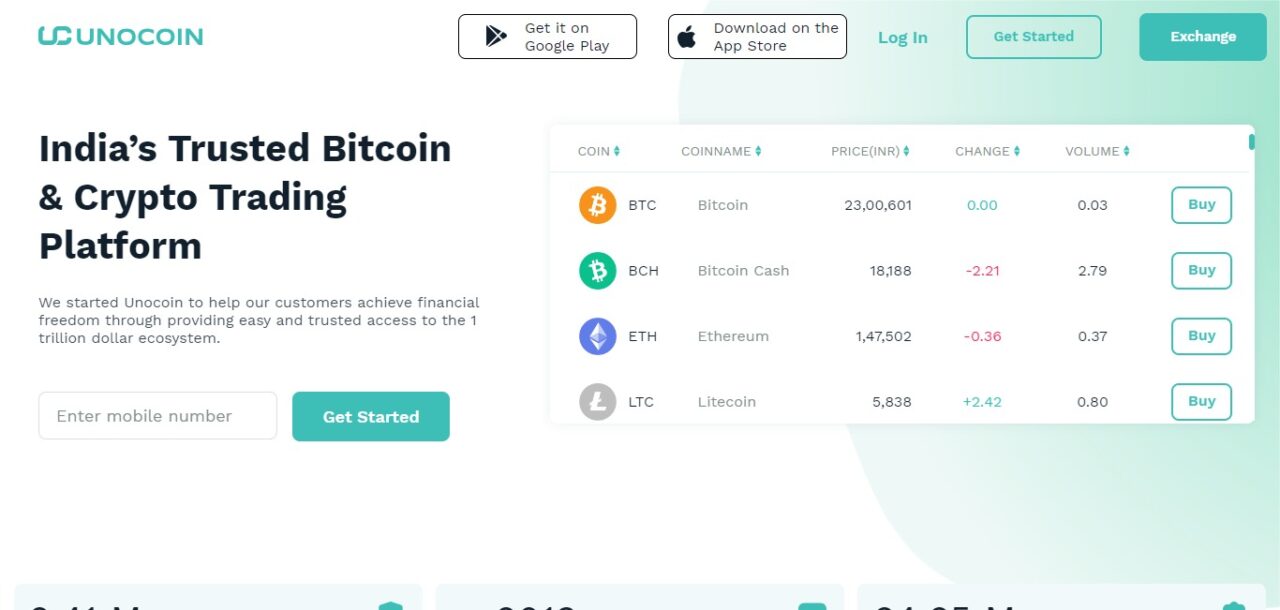Viewport: 1280px width, 610px height.
Task: Sort table by COINNAME column arrows
Action: click(x=758, y=151)
